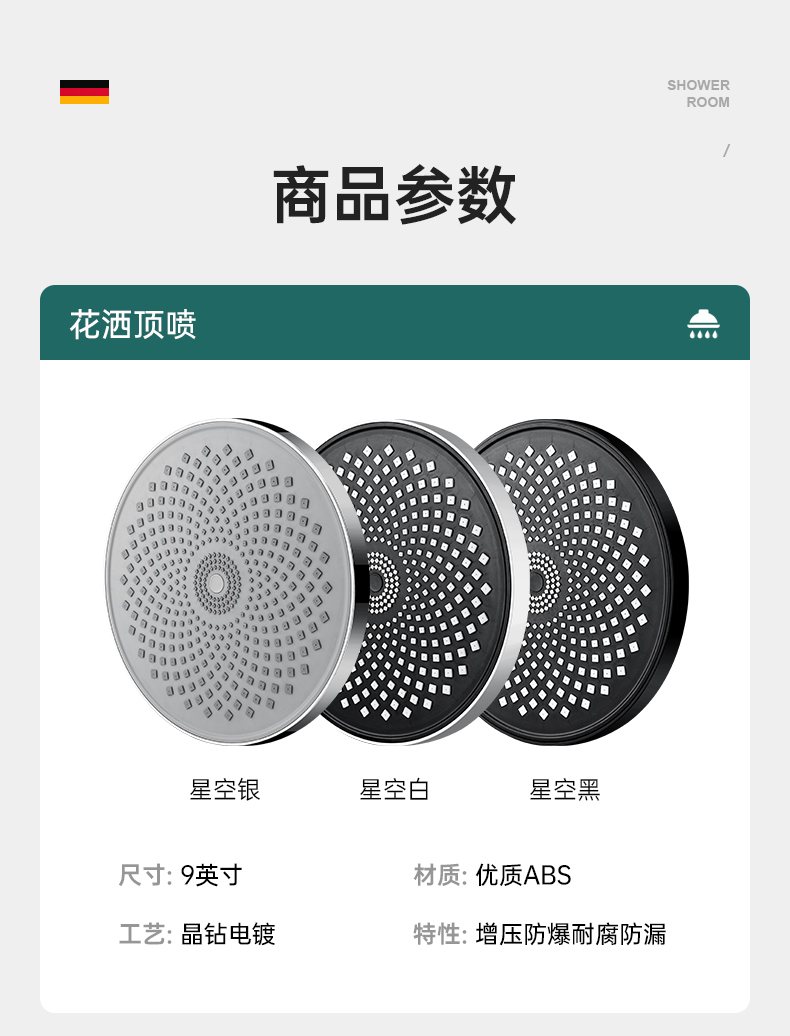Click the shower head icon in green header
The width and height of the screenshot is (790, 1036).
(x=703, y=324)
